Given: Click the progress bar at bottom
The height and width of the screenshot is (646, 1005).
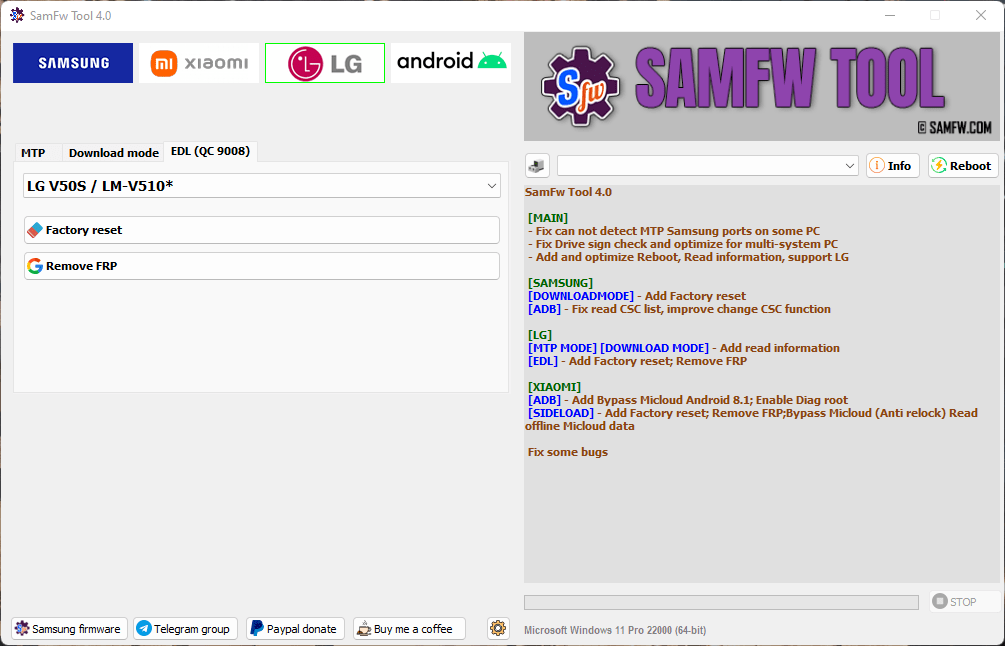Looking at the screenshot, I should coord(721,602).
